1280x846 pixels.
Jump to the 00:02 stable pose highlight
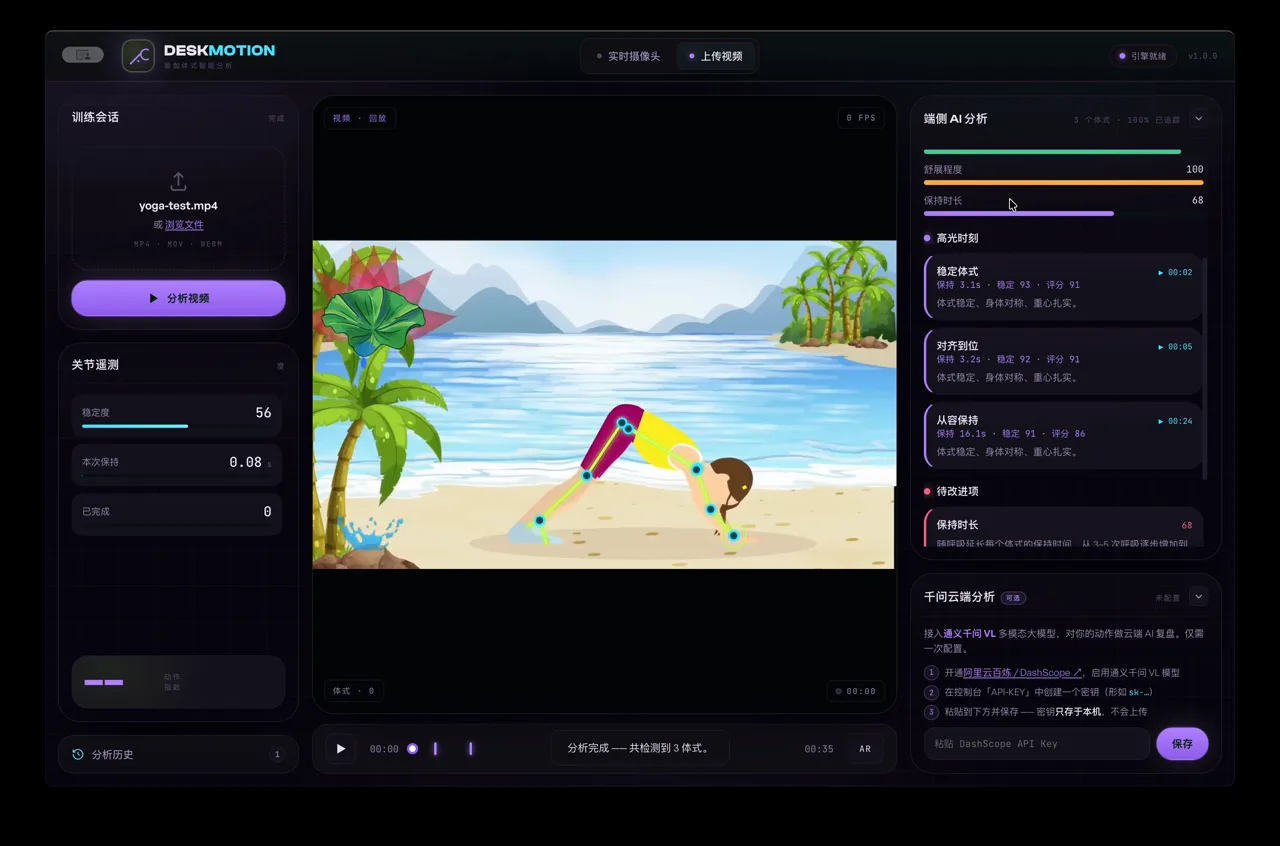tap(1175, 272)
